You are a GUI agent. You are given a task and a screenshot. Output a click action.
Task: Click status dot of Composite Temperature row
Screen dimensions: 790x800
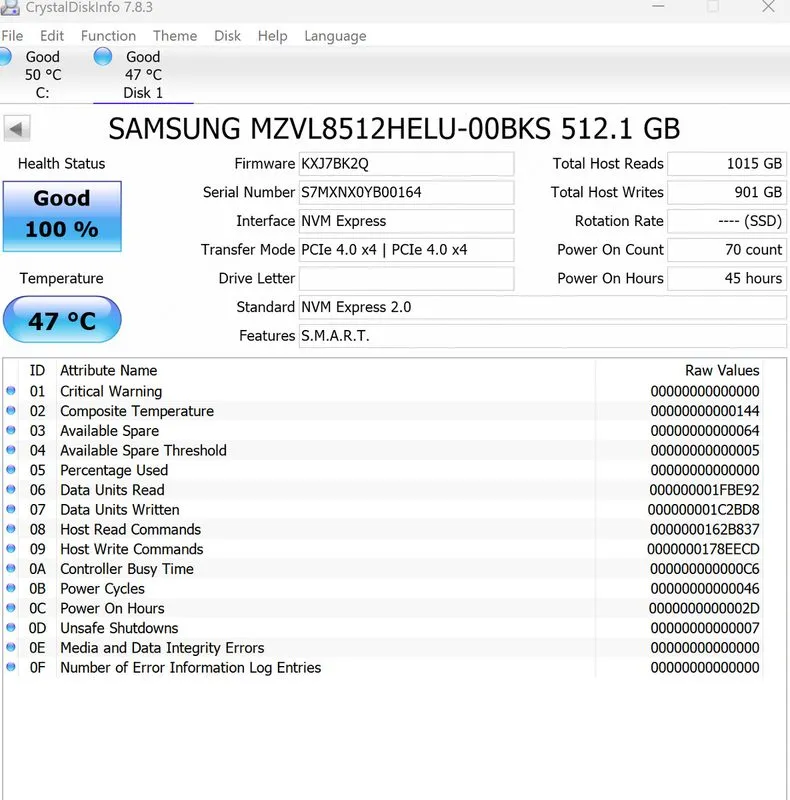pos(11,410)
